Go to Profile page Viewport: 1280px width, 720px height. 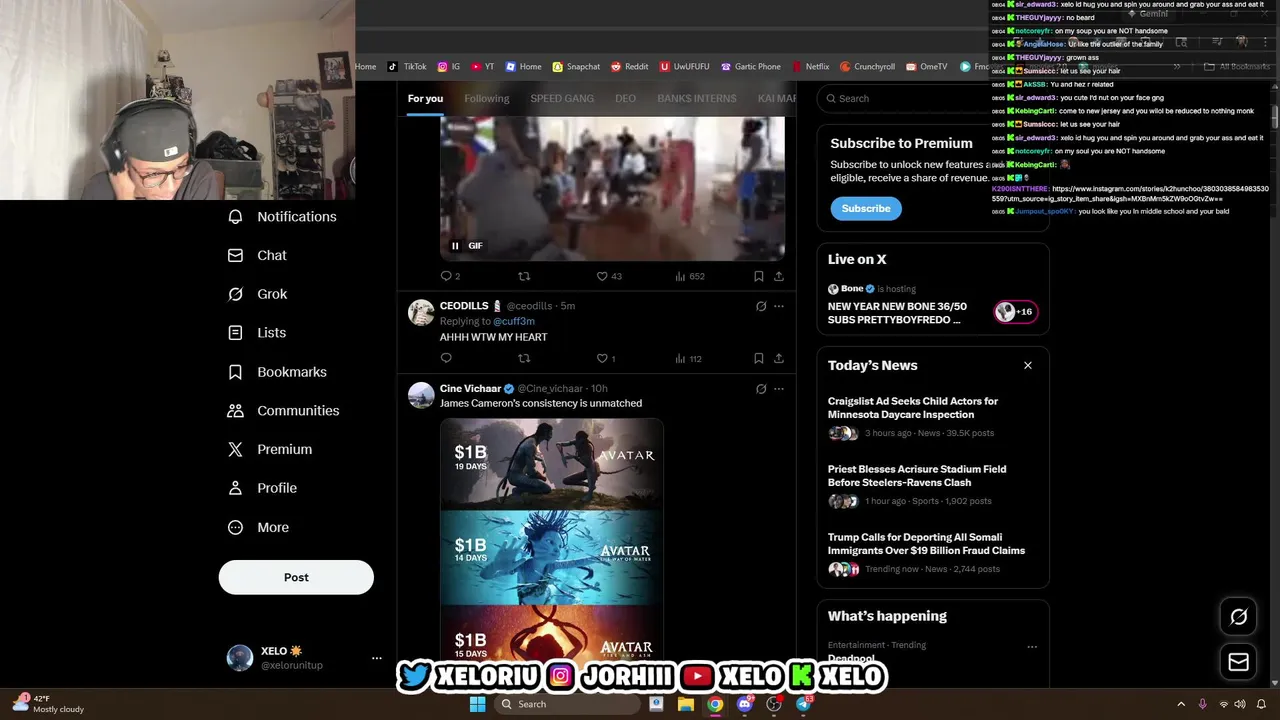coord(262,488)
